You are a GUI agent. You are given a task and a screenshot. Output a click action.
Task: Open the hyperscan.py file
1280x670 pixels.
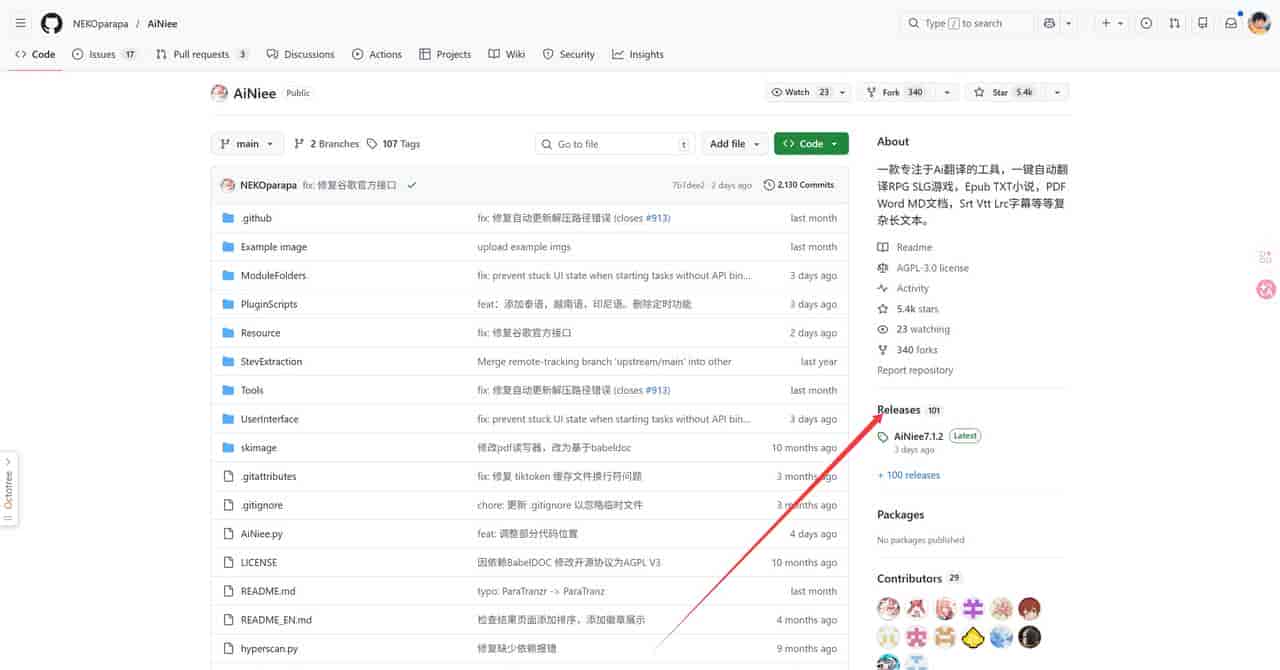[x=269, y=649]
